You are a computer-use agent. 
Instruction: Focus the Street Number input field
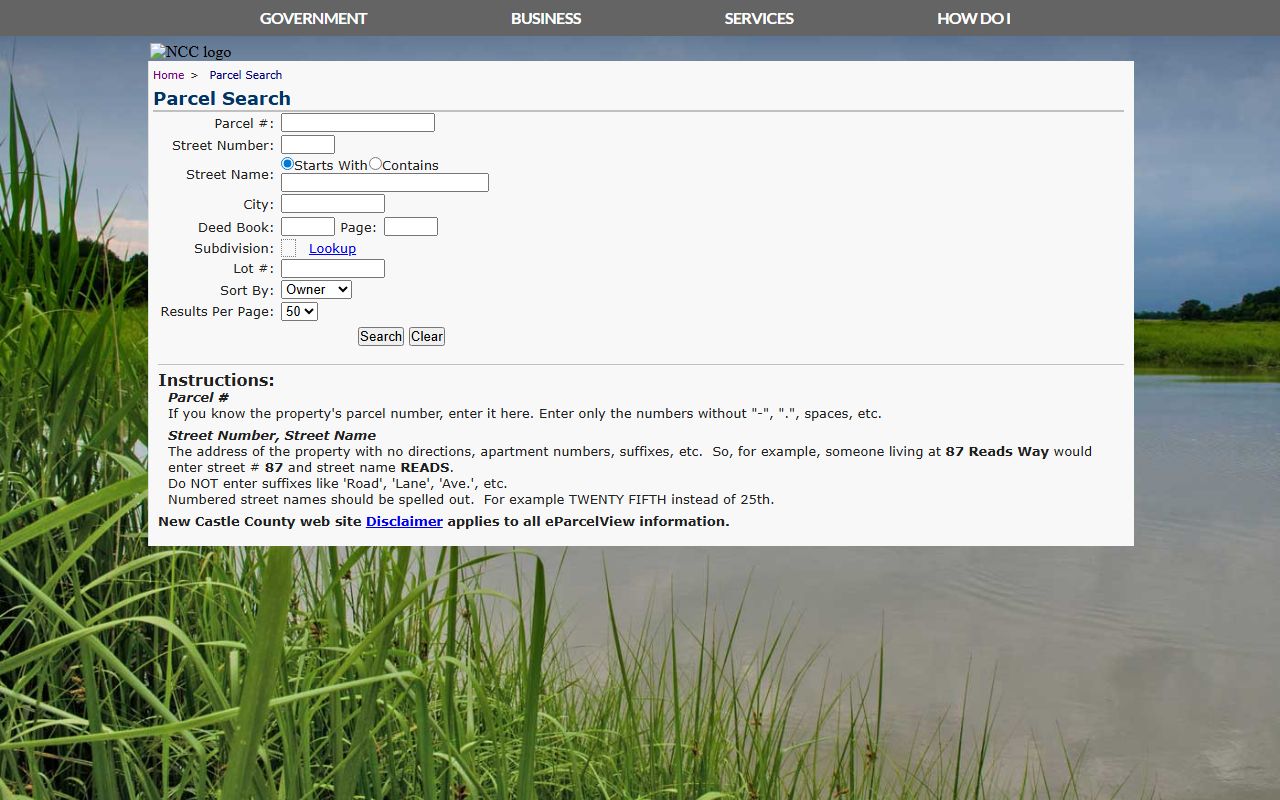click(x=308, y=145)
